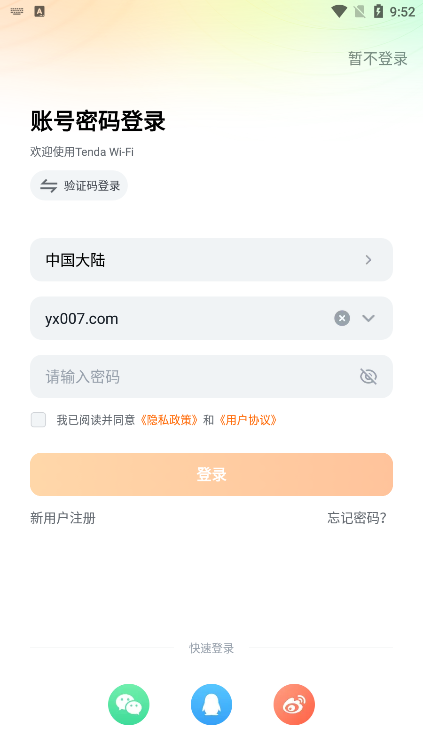The height and width of the screenshot is (753, 423).
Task: Tap the keyboard icon in status bar
Action: click(x=17, y=11)
